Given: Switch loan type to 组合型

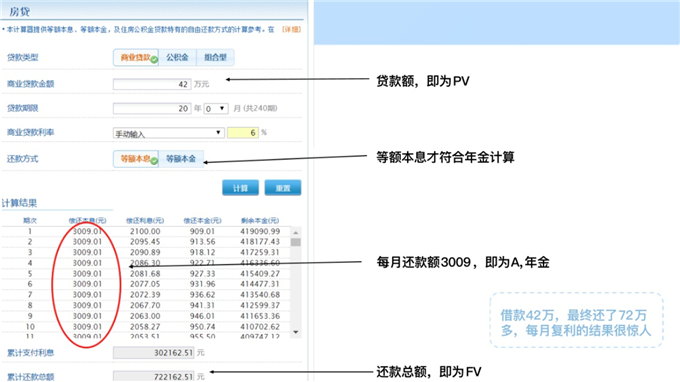Looking at the screenshot, I should (x=216, y=58).
